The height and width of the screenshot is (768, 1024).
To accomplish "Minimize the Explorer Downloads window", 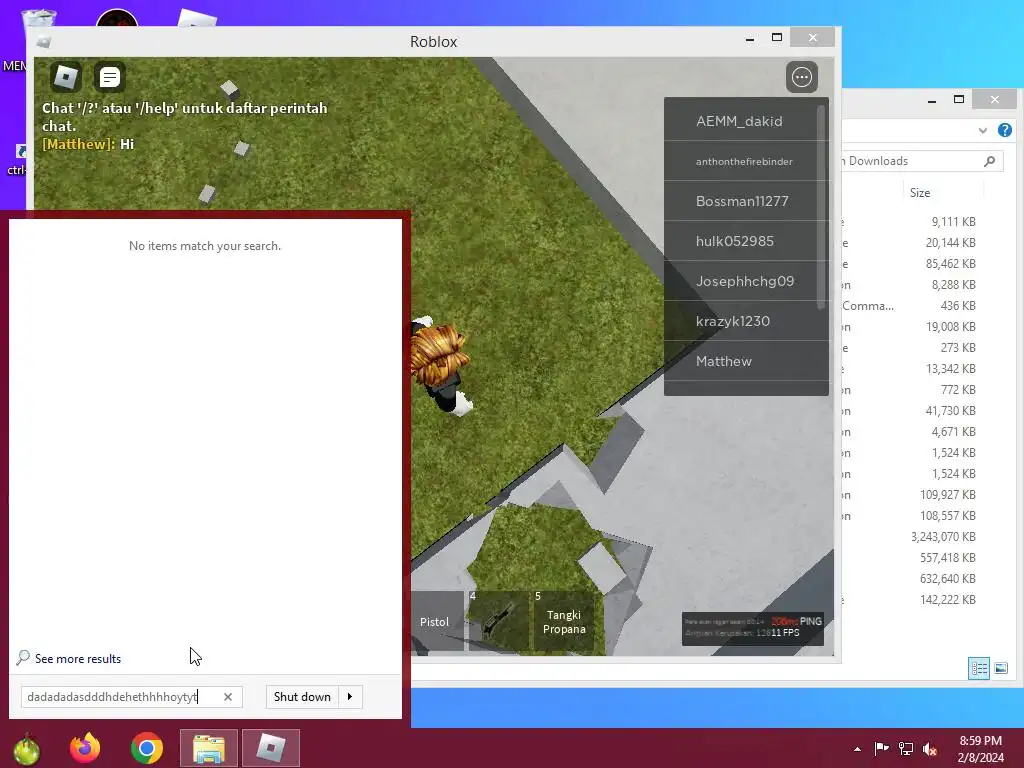I will (x=932, y=101).
